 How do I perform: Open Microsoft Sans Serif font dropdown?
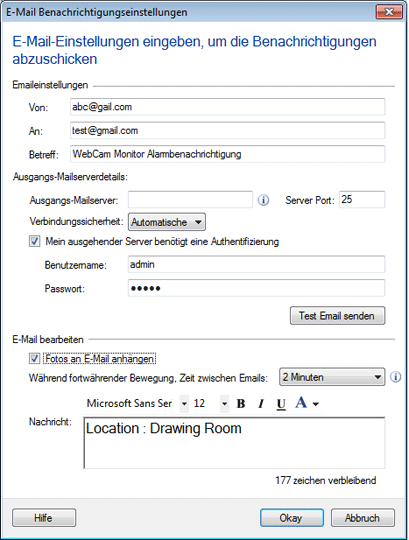pyautogui.click(x=185, y=403)
